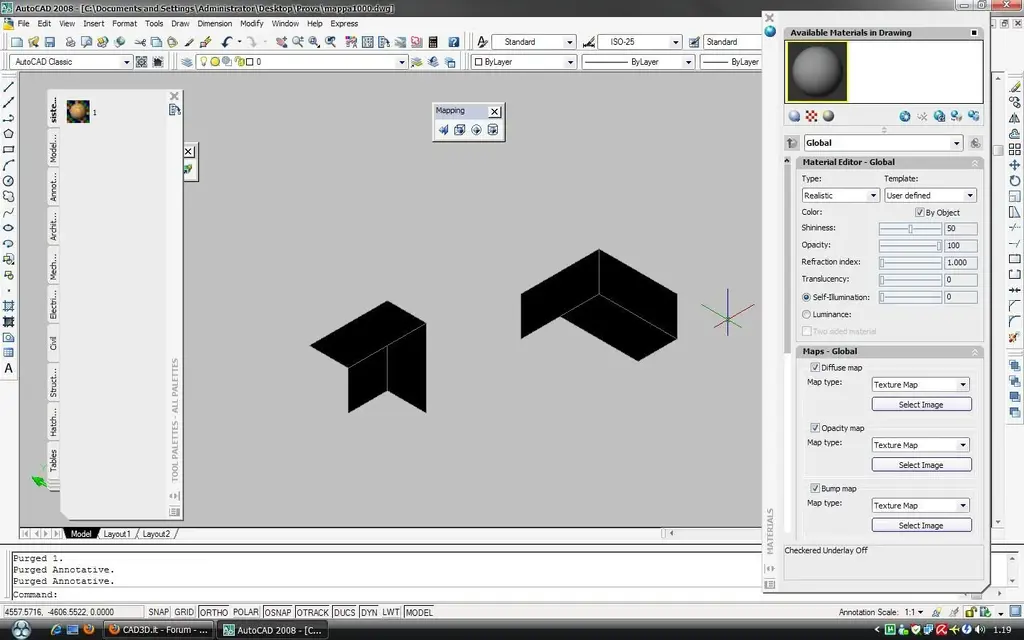
Task: Select the Line tool in Draw toolbar
Action: (x=8, y=87)
